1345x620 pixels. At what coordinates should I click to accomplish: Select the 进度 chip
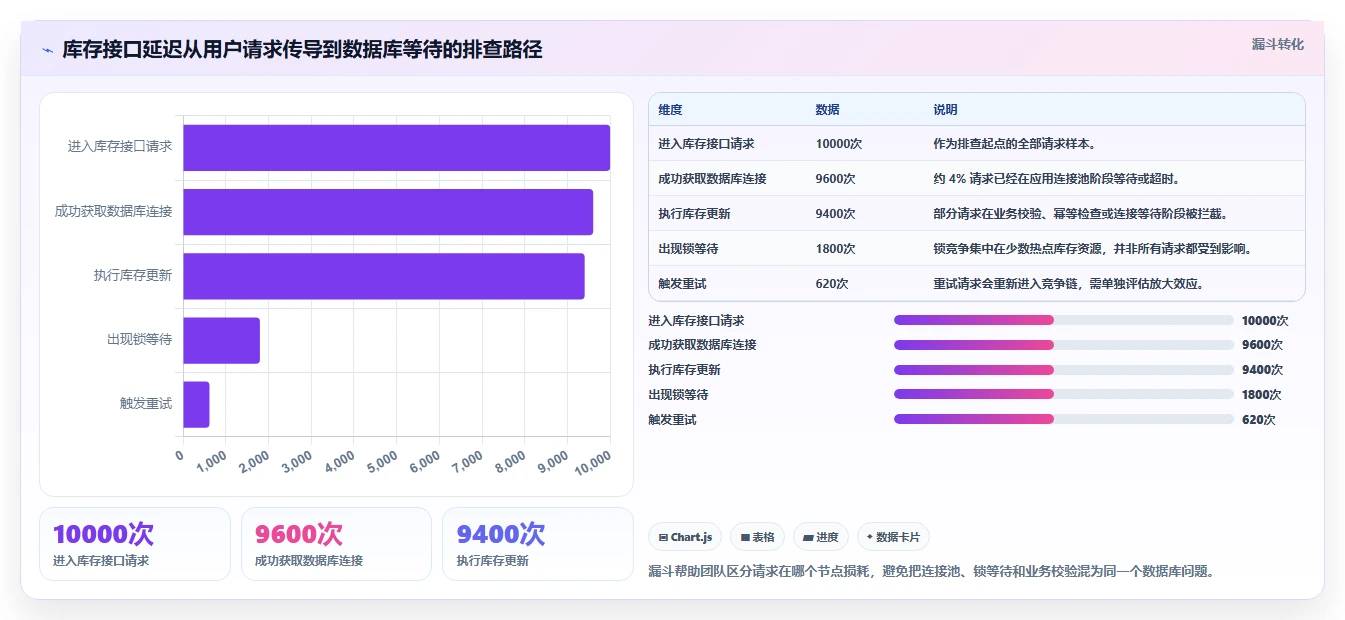[821, 537]
